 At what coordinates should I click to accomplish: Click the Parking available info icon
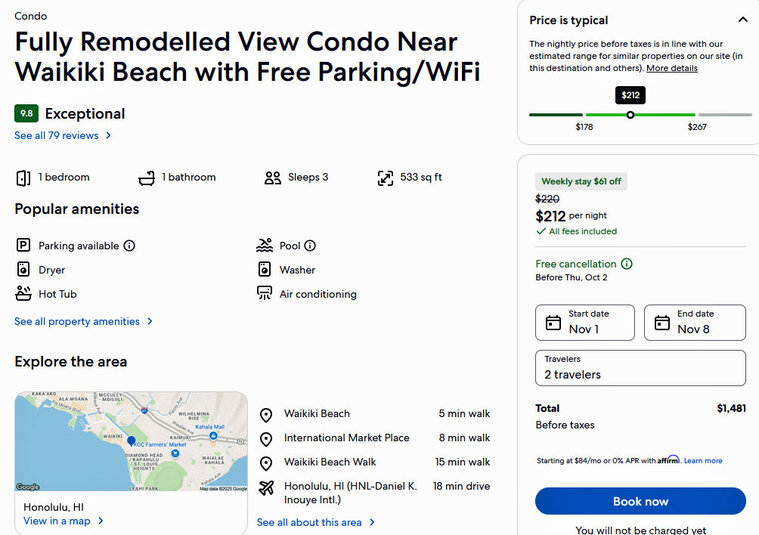(129, 246)
